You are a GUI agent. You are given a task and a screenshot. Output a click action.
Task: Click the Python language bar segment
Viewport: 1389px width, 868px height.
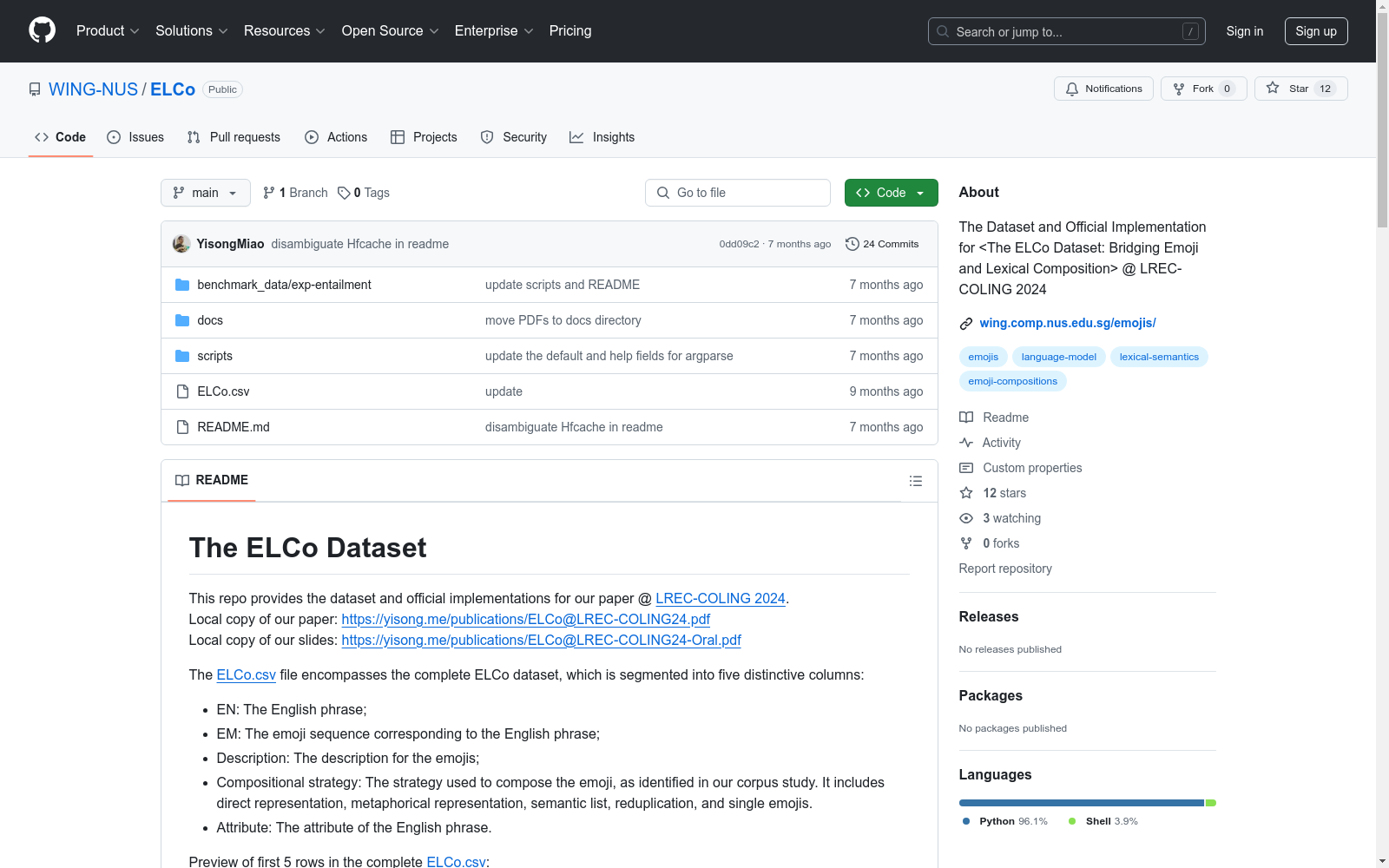1082,803
